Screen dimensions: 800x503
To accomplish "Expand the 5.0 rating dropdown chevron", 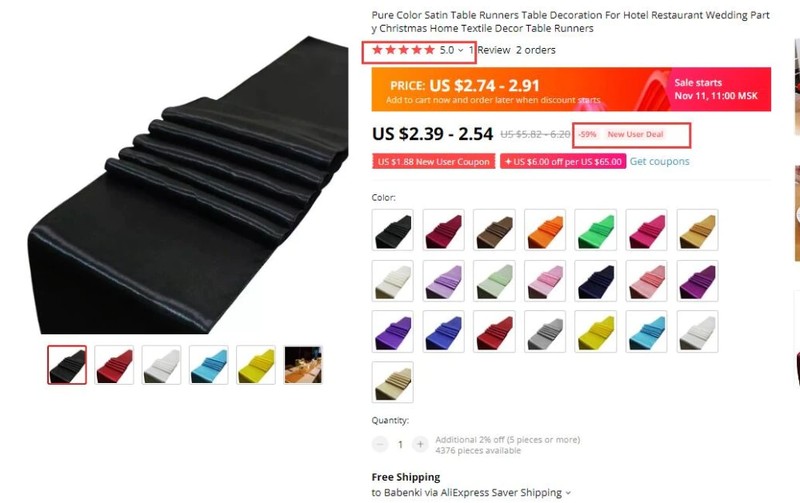I will click(460, 51).
